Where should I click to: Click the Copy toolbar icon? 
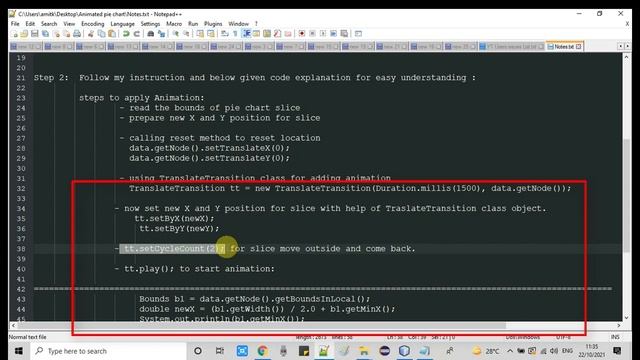click(x=101, y=33)
